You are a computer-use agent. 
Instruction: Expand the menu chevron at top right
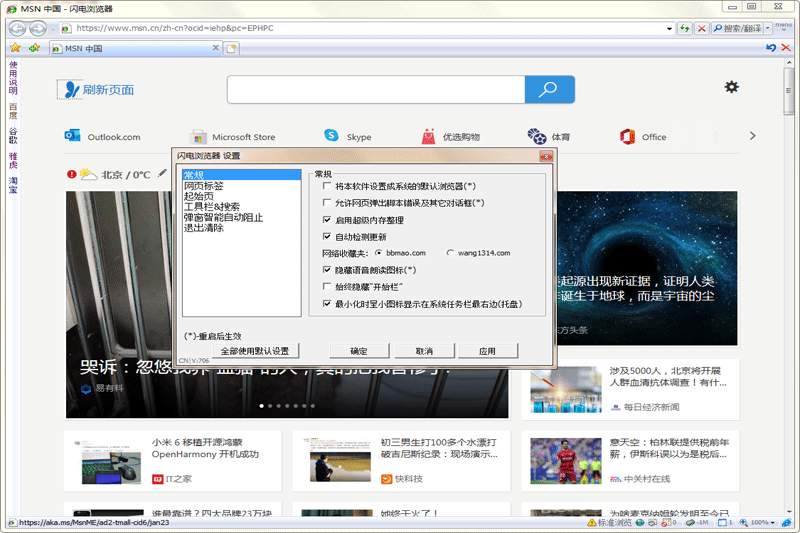tap(784, 28)
